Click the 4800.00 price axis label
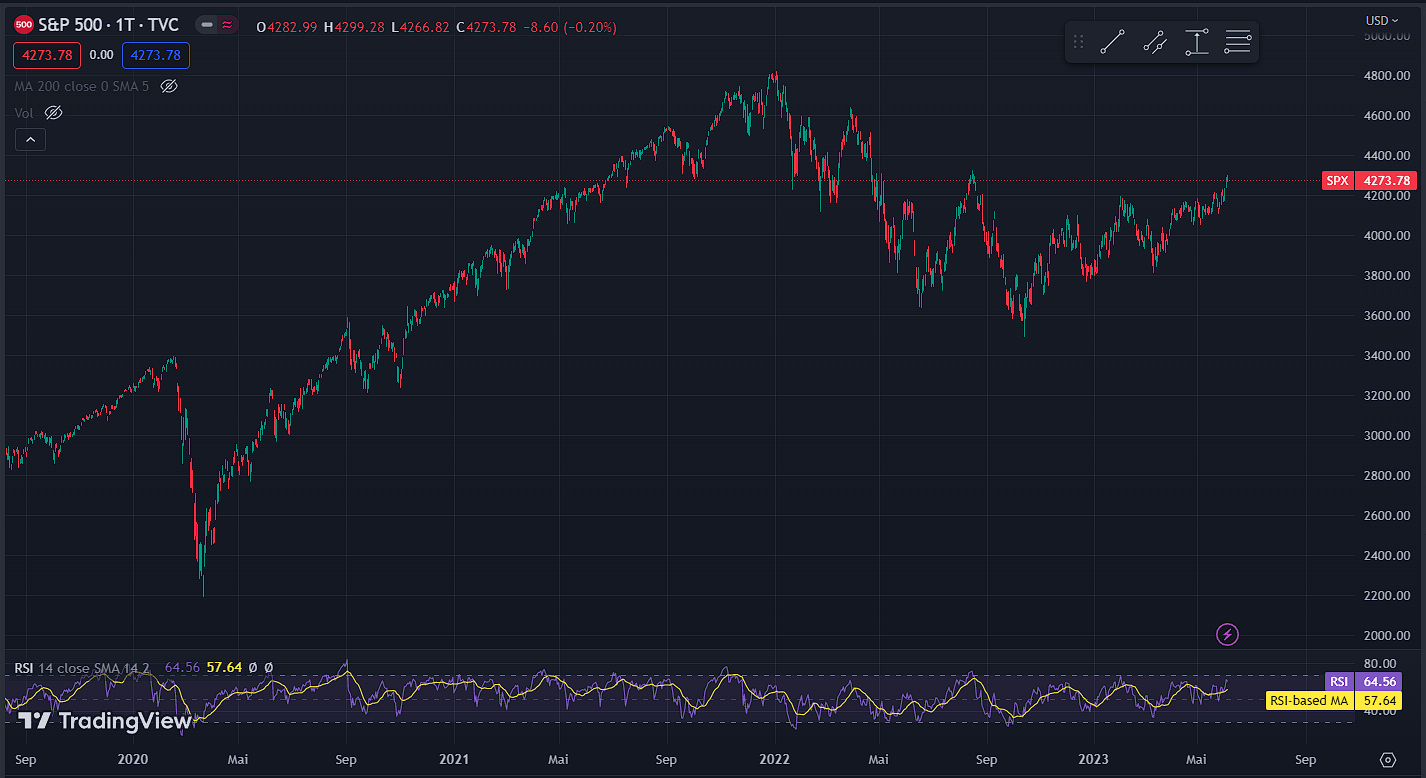The height and width of the screenshot is (778, 1426). point(1387,76)
